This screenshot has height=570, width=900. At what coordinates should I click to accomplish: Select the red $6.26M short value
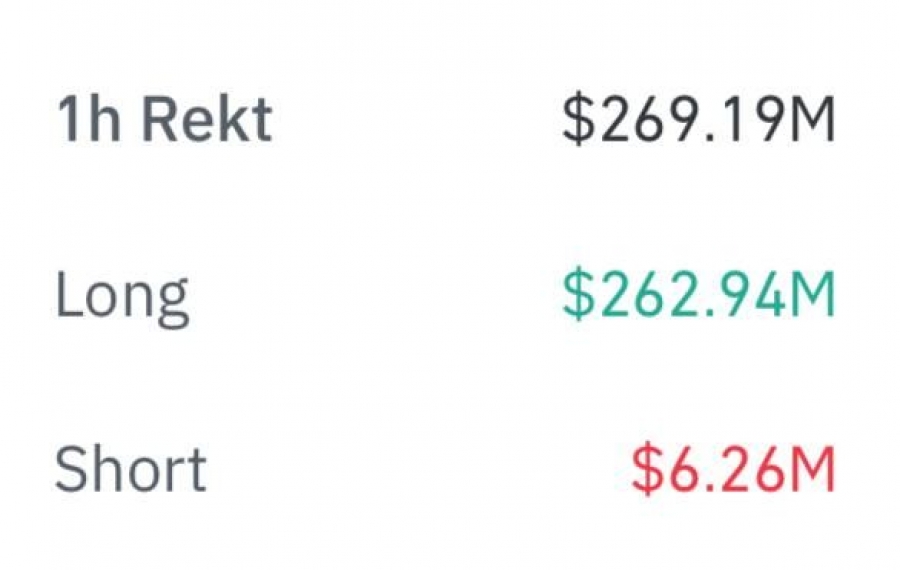733,469
